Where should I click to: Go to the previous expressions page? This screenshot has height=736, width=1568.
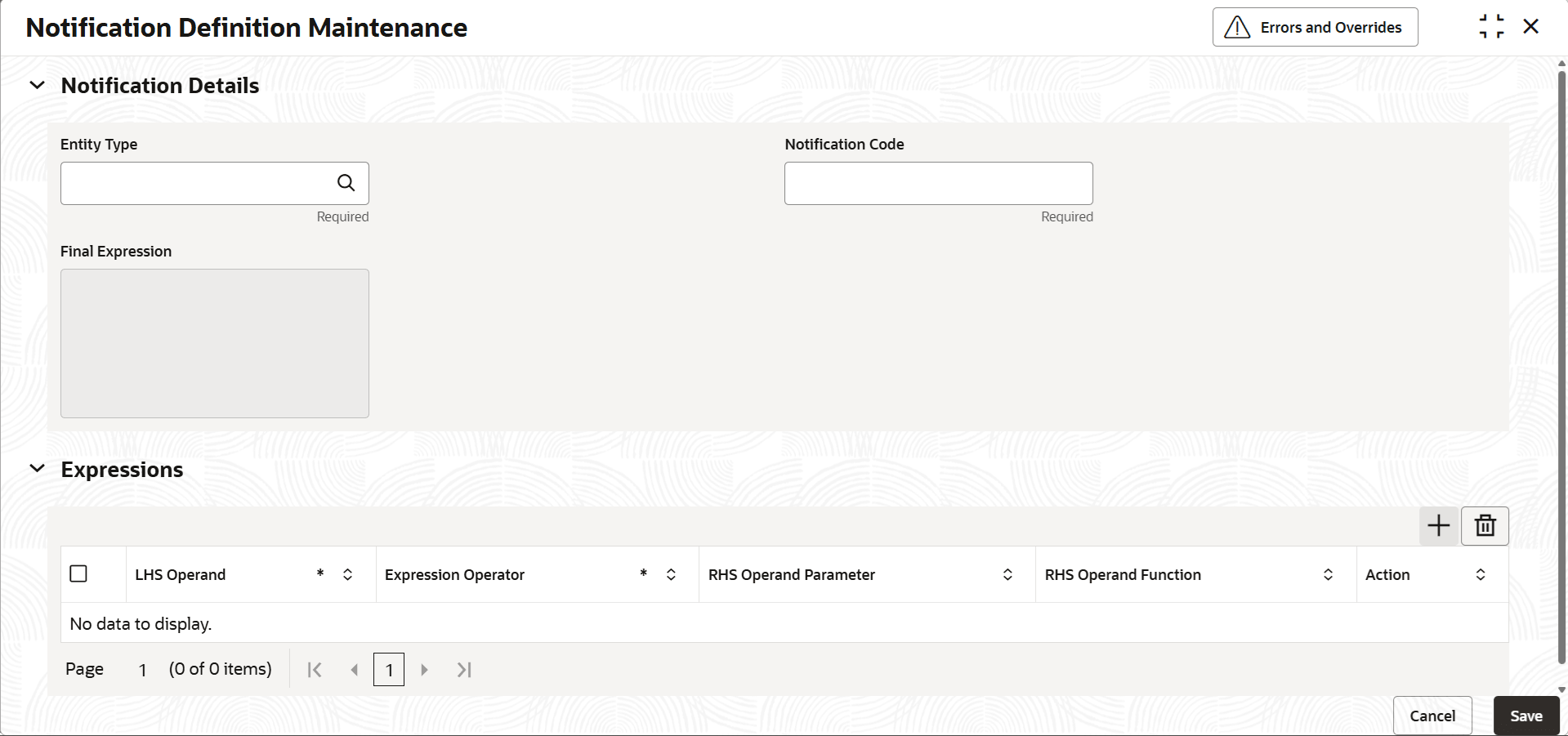pyautogui.click(x=355, y=670)
